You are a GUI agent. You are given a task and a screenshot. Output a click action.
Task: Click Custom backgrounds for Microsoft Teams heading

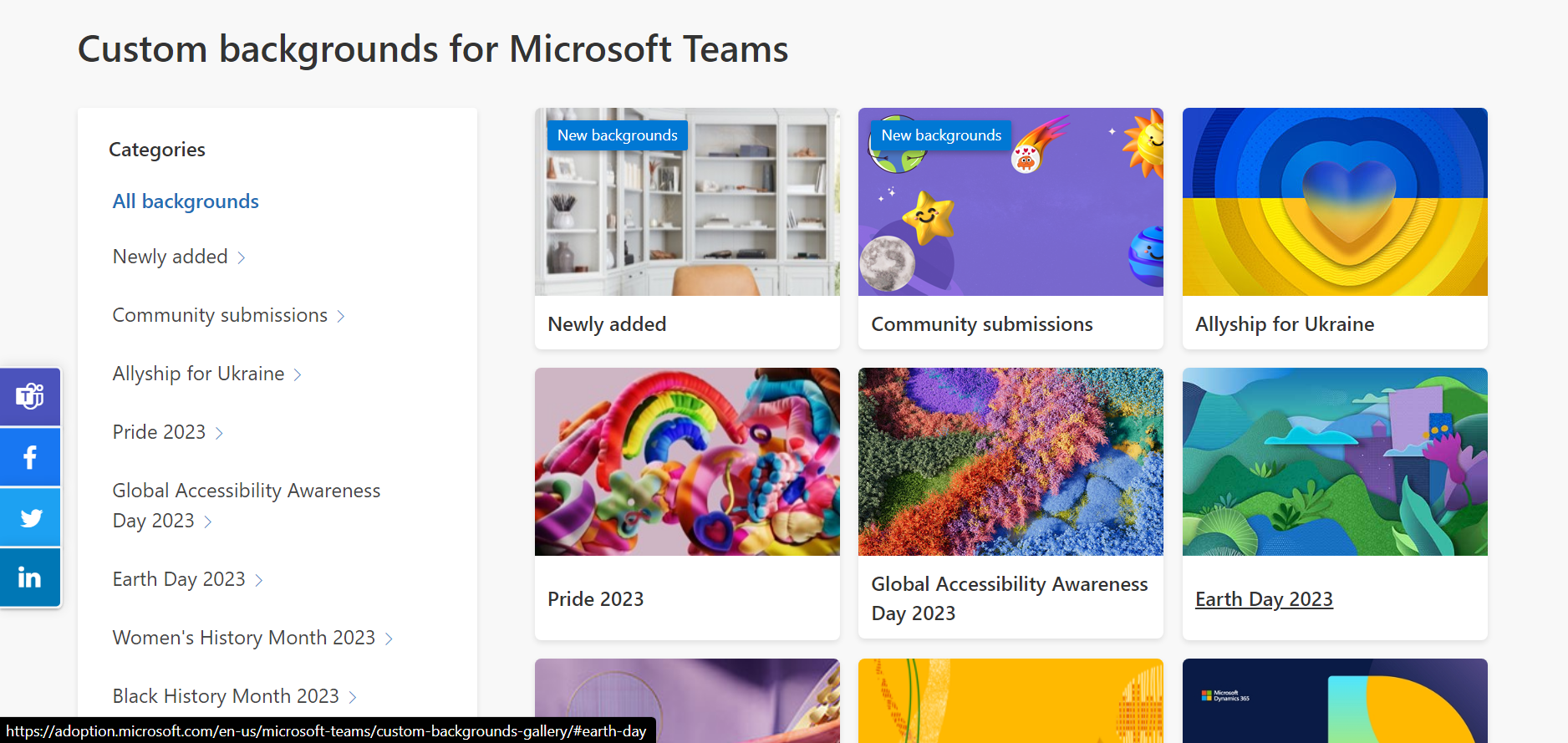(433, 49)
